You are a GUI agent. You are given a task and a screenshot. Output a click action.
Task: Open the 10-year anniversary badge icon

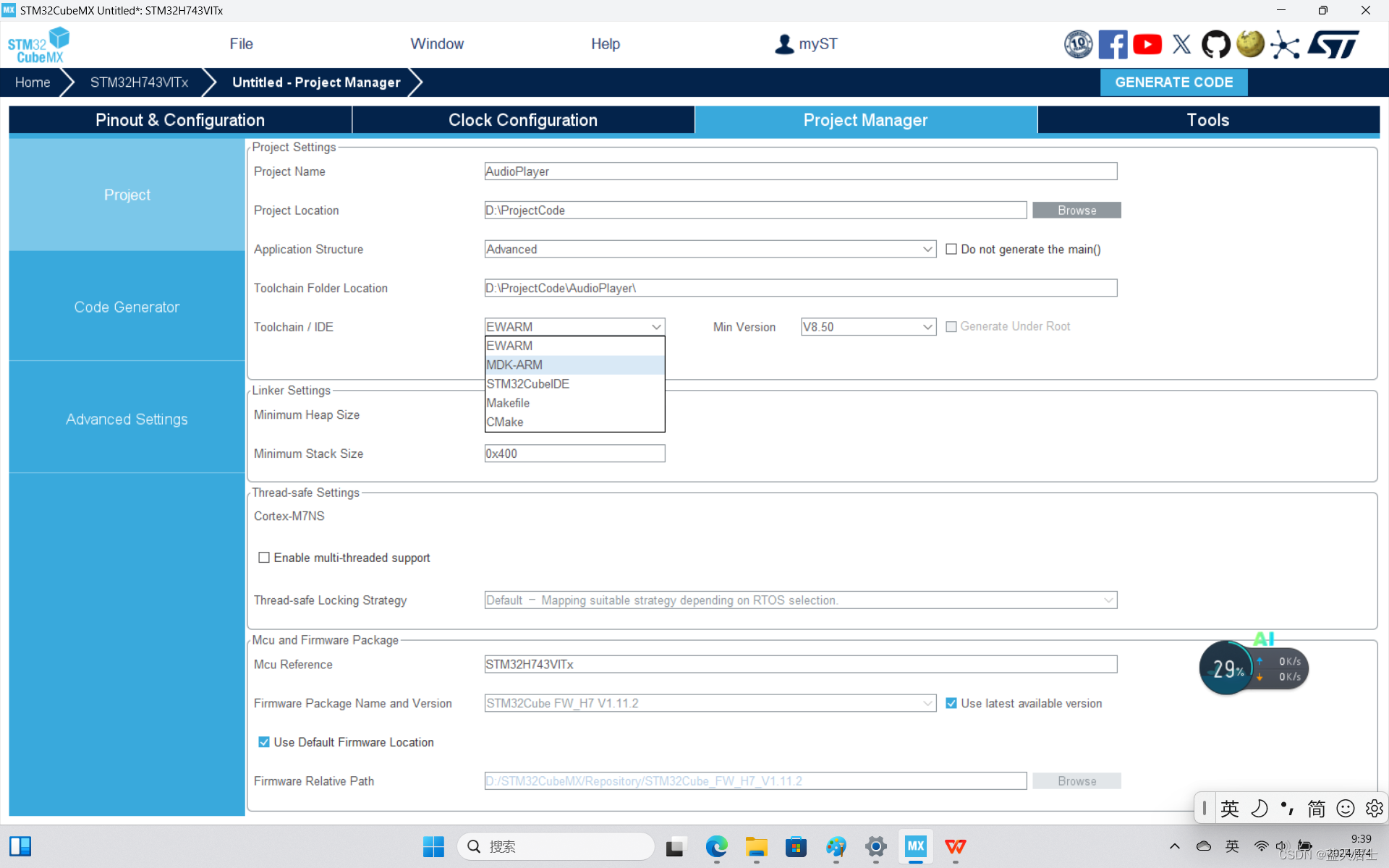(1078, 45)
